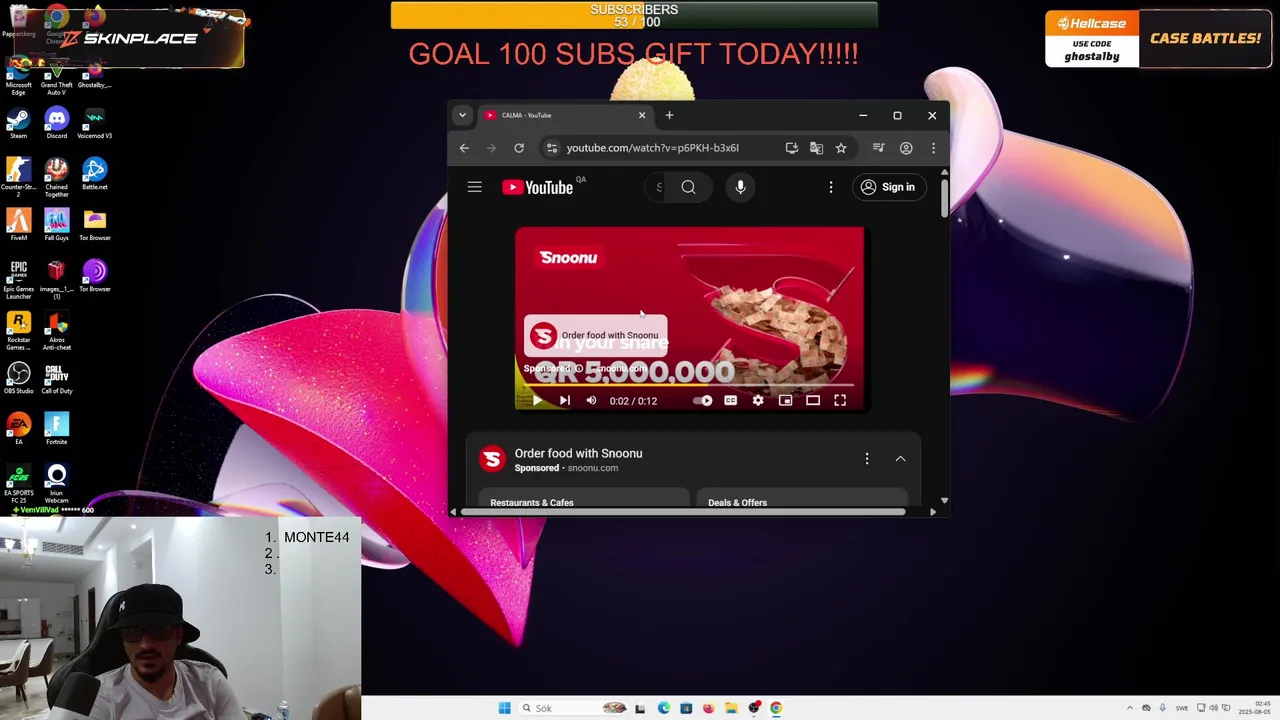Viewport: 1280px width, 720px height.
Task: Select Iriun Webcam desktop icon
Action: 56,484
